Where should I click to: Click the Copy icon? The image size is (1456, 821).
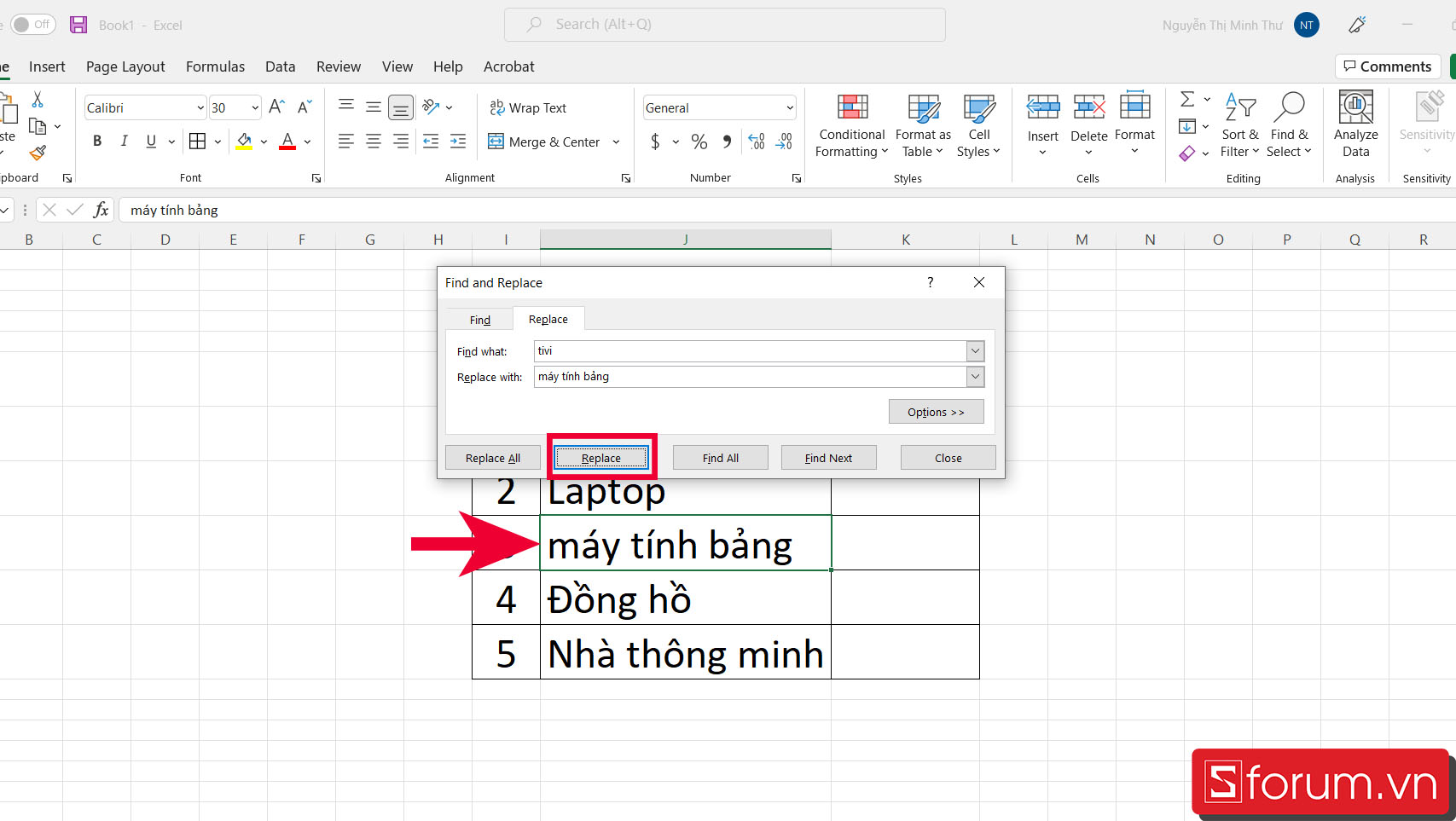[x=38, y=126]
